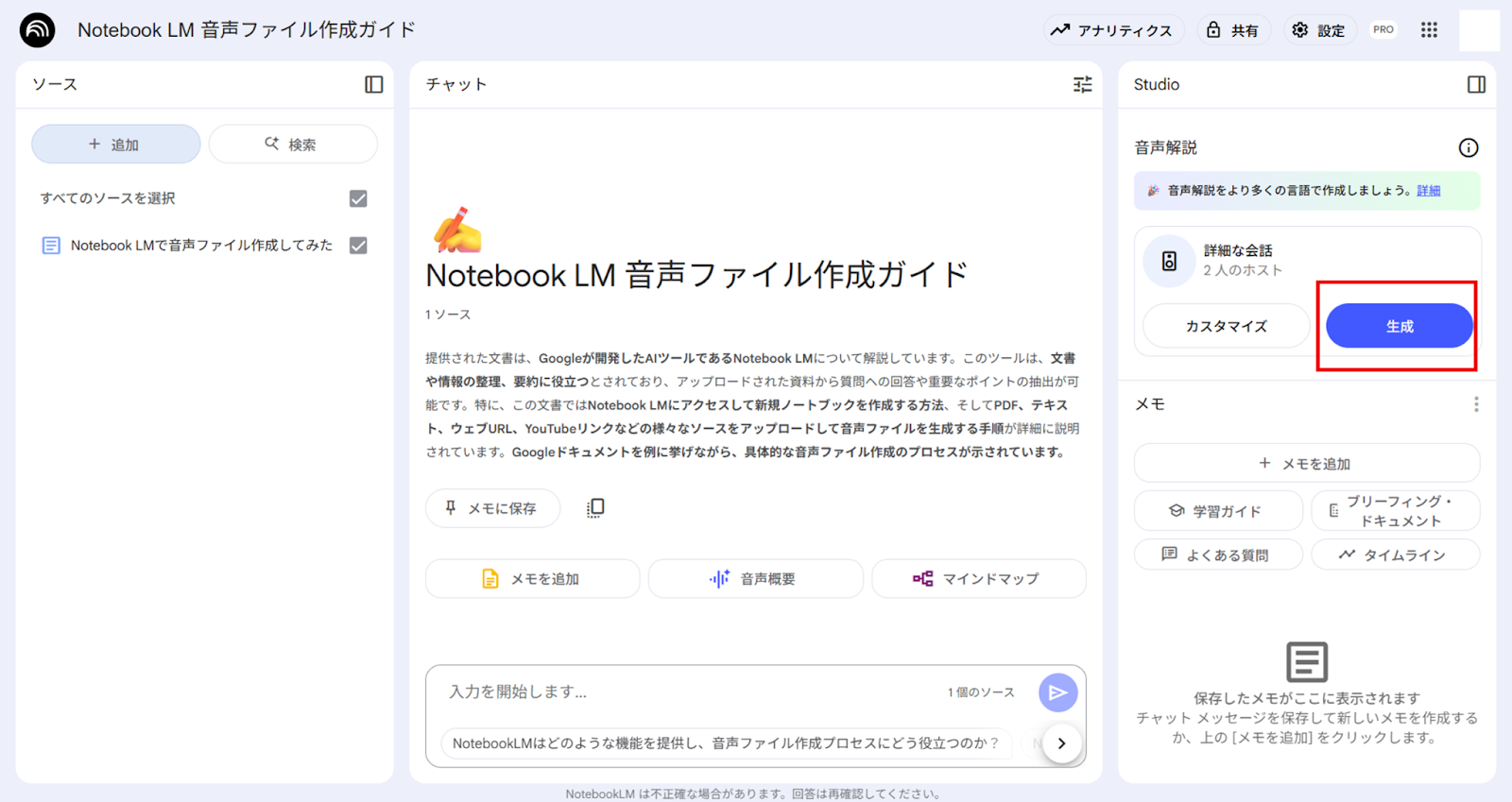This screenshot has height=802, width=1512.
Task: Save summary with メモに保存 button
Action: pyautogui.click(x=492, y=508)
